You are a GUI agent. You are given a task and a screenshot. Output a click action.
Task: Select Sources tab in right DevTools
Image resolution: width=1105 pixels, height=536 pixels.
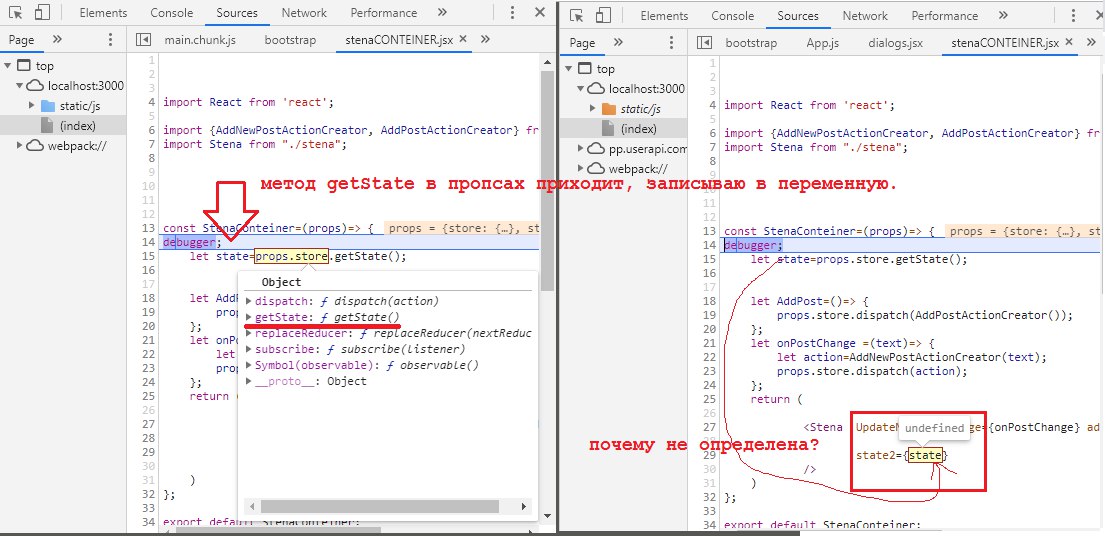(798, 15)
